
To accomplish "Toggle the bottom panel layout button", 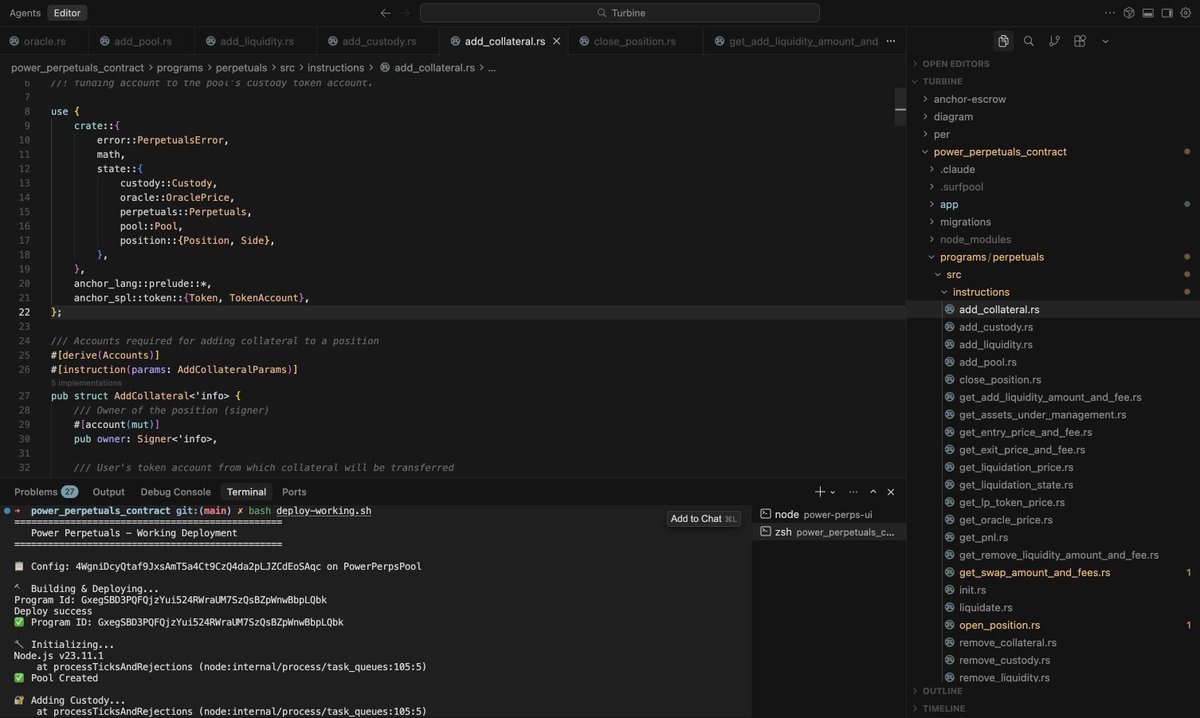I will pos(1148,13).
